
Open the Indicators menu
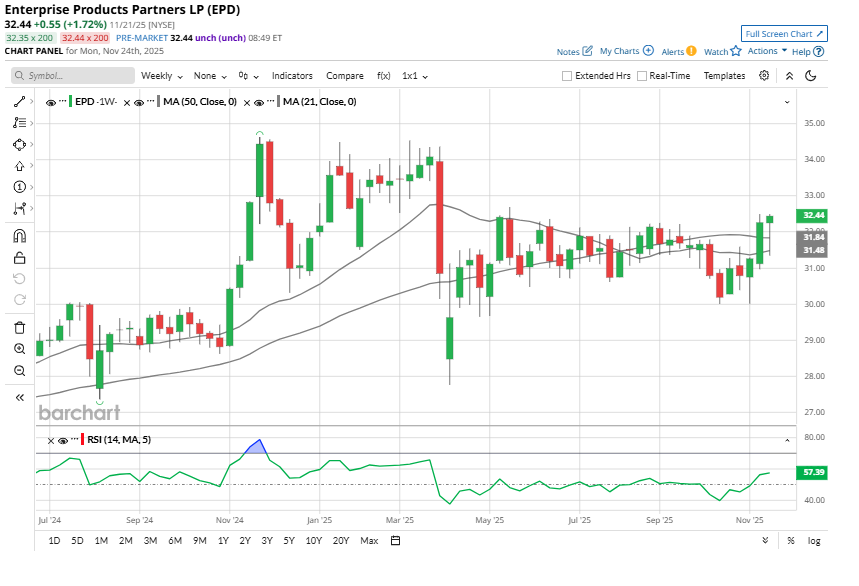tap(292, 76)
